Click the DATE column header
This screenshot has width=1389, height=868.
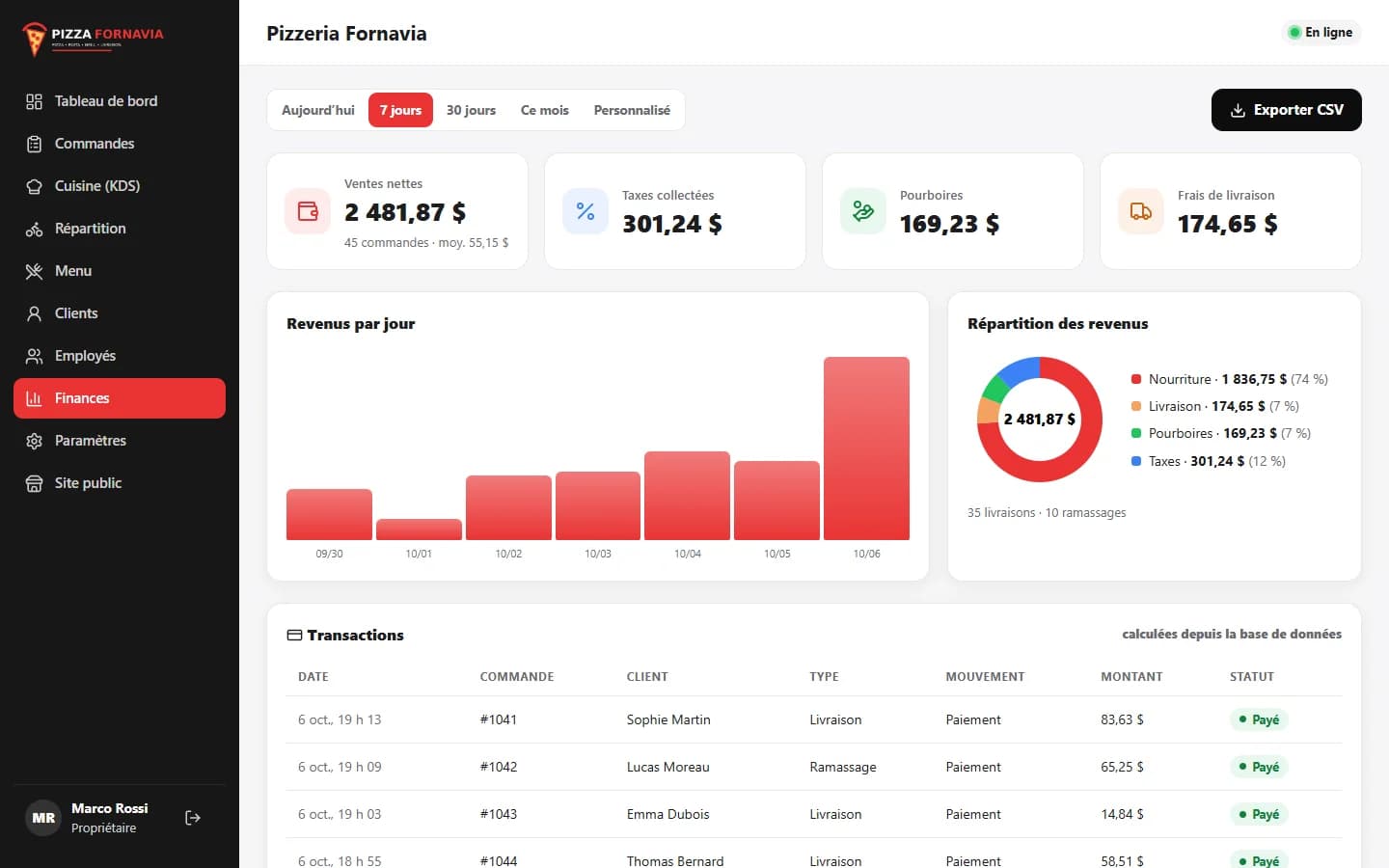[x=313, y=677]
